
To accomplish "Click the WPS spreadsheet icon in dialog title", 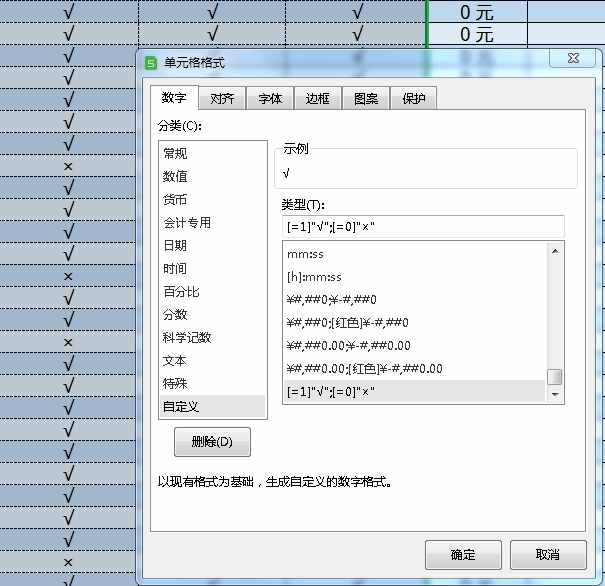I will coord(152,63).
